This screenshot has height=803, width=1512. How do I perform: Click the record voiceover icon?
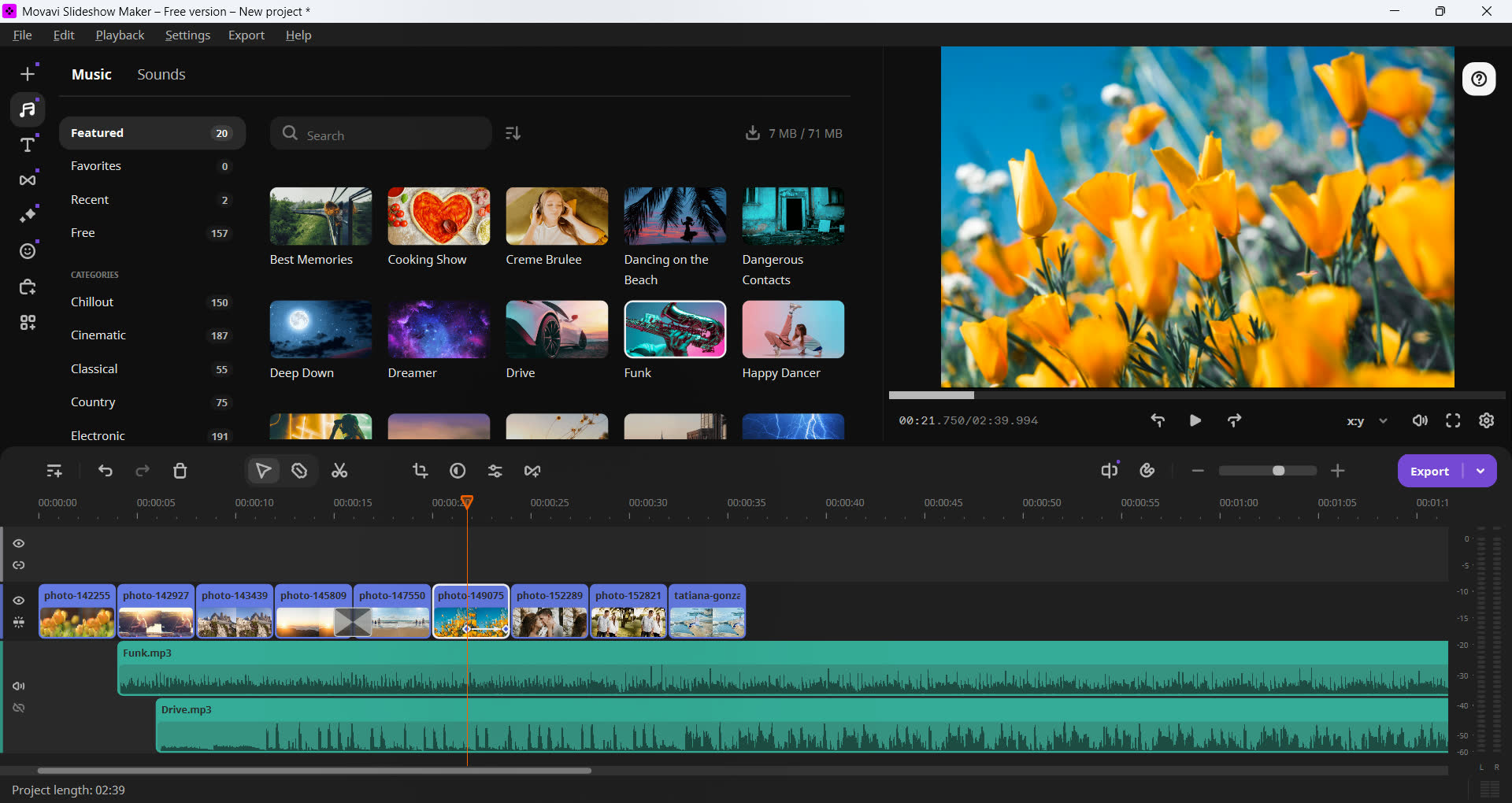click(1147, 470)
